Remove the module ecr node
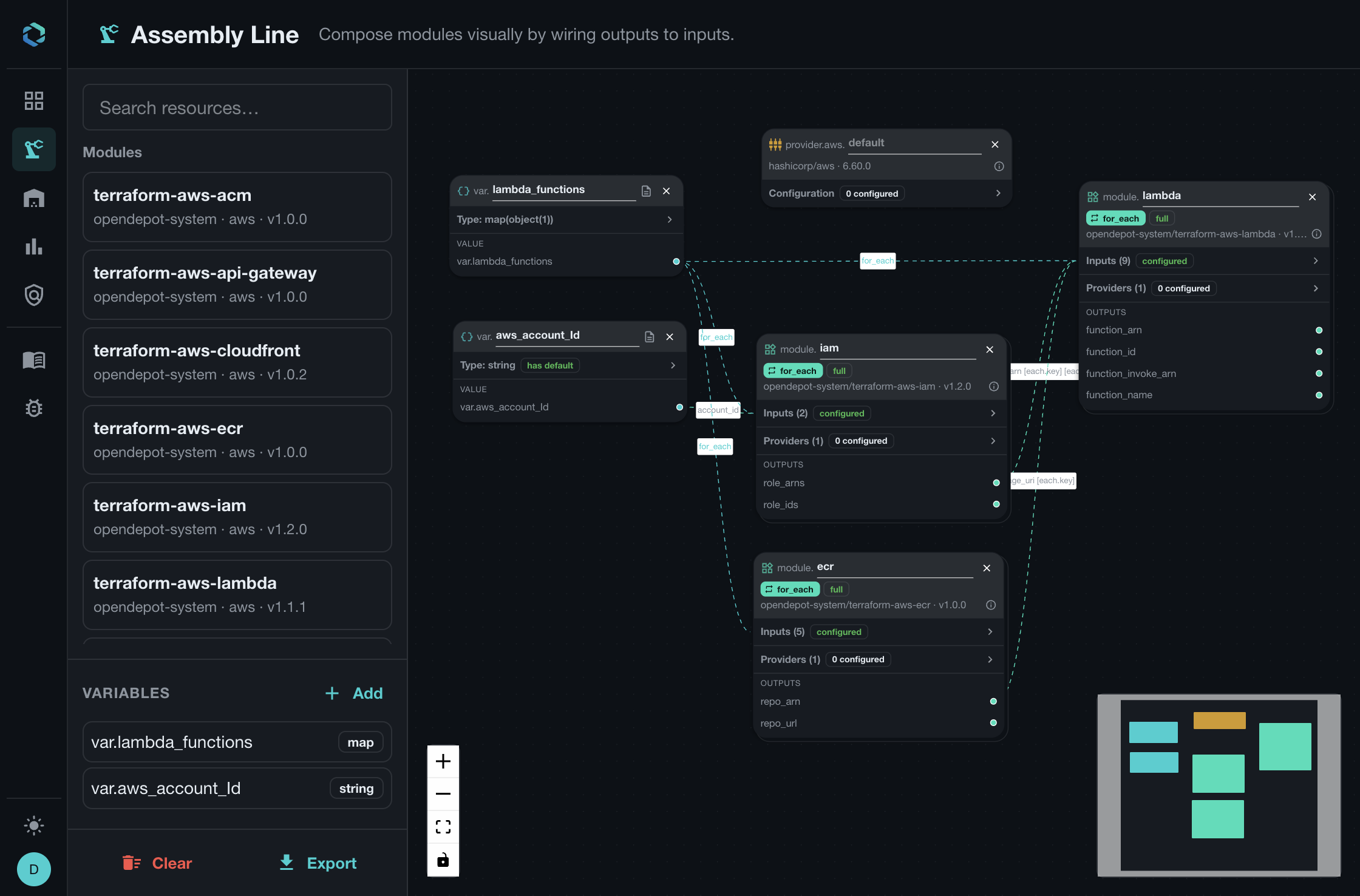 [987, 568]
